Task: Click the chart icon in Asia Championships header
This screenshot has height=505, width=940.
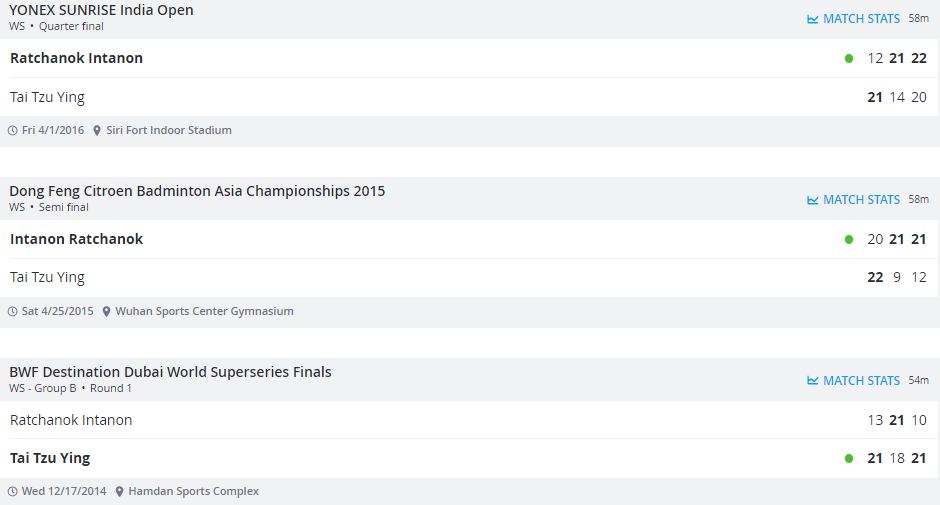Action: [813, 200]
